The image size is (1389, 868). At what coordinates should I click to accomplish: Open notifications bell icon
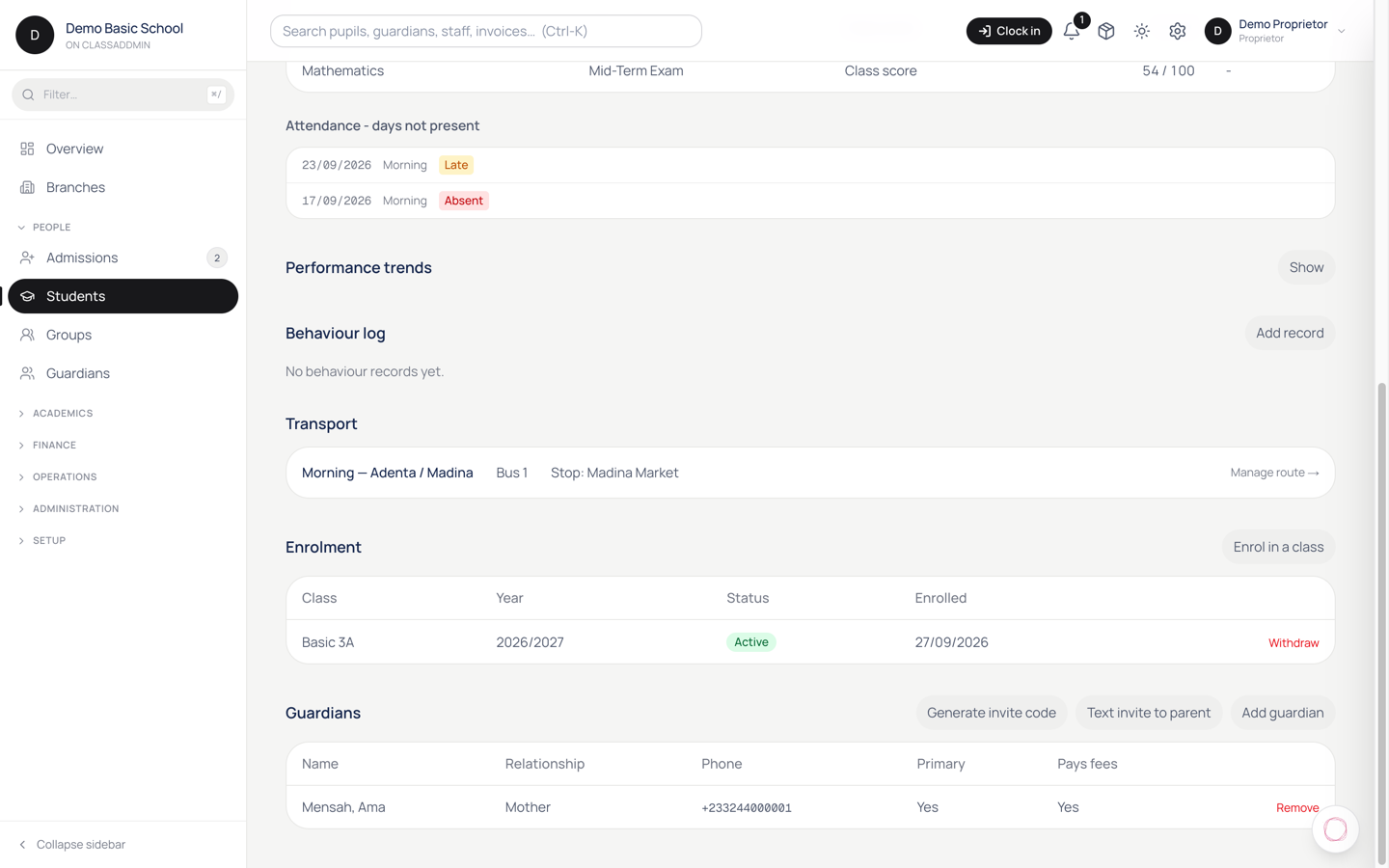pyautogui.click(x=1072, y=31)
